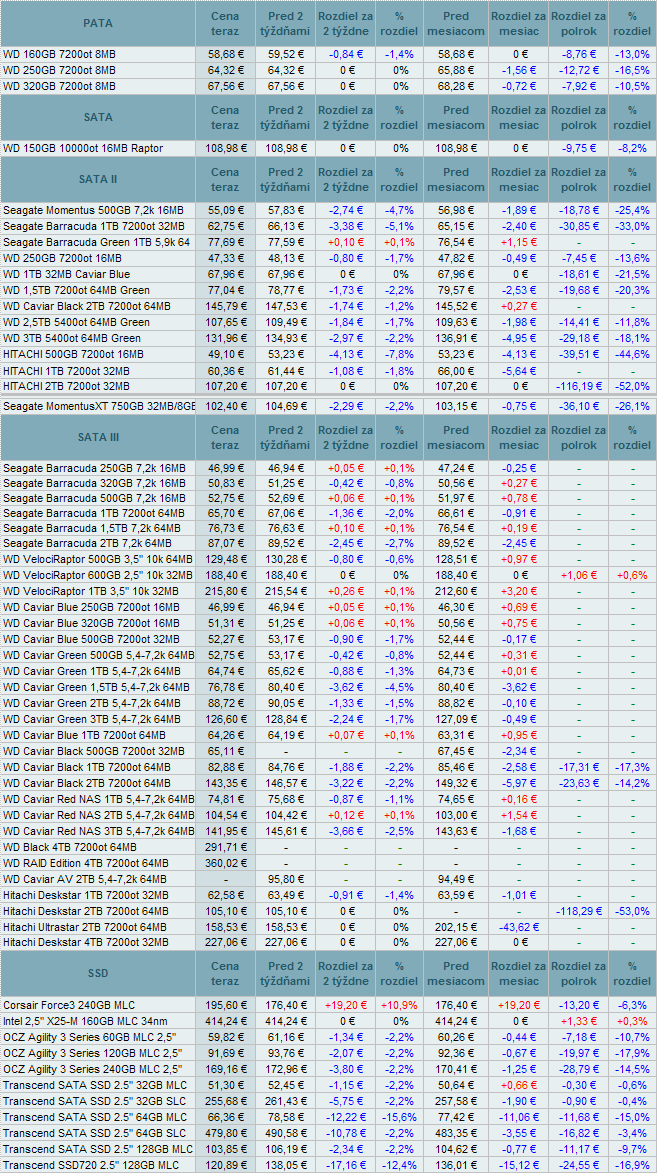Click the +3,20 € monthly difference for VelociRaptor 1TB

520,590
